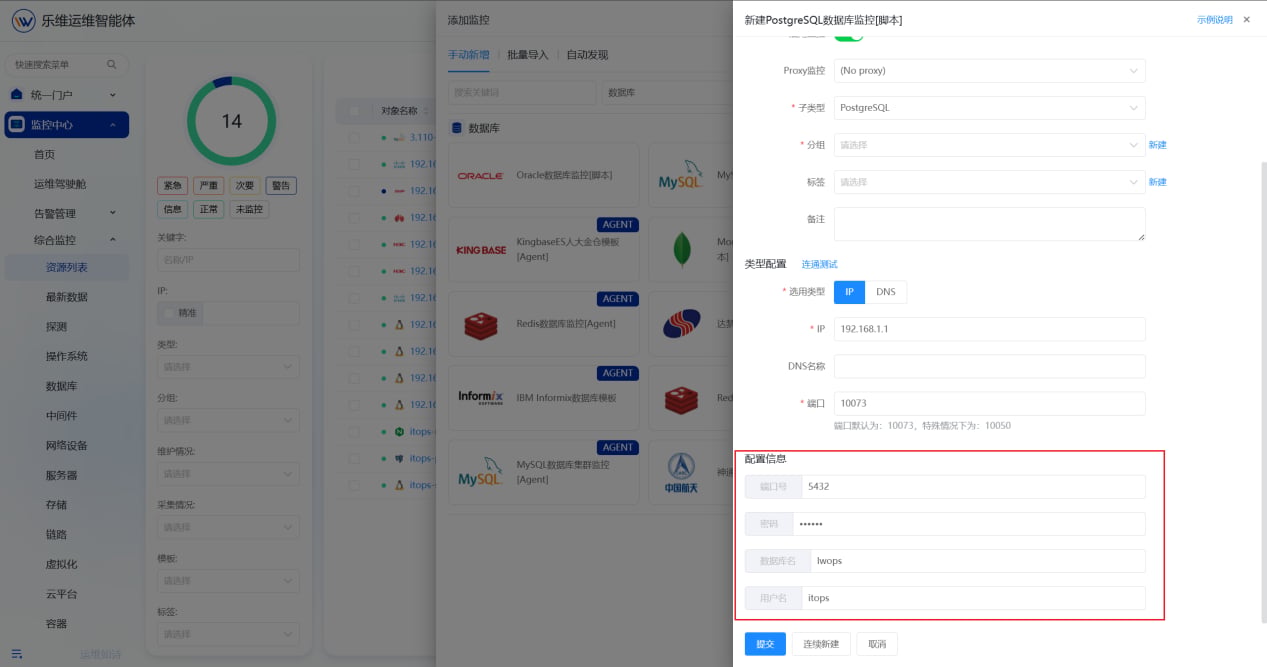
Task: Open the 类型 filter dropdown
Action: click(228, 367)
